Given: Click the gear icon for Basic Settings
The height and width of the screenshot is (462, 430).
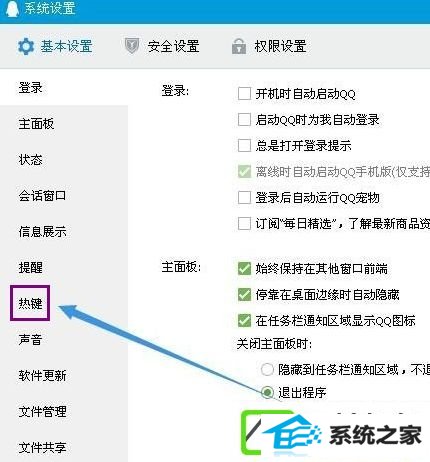Looking at the screenshot, I should [26, 46].
